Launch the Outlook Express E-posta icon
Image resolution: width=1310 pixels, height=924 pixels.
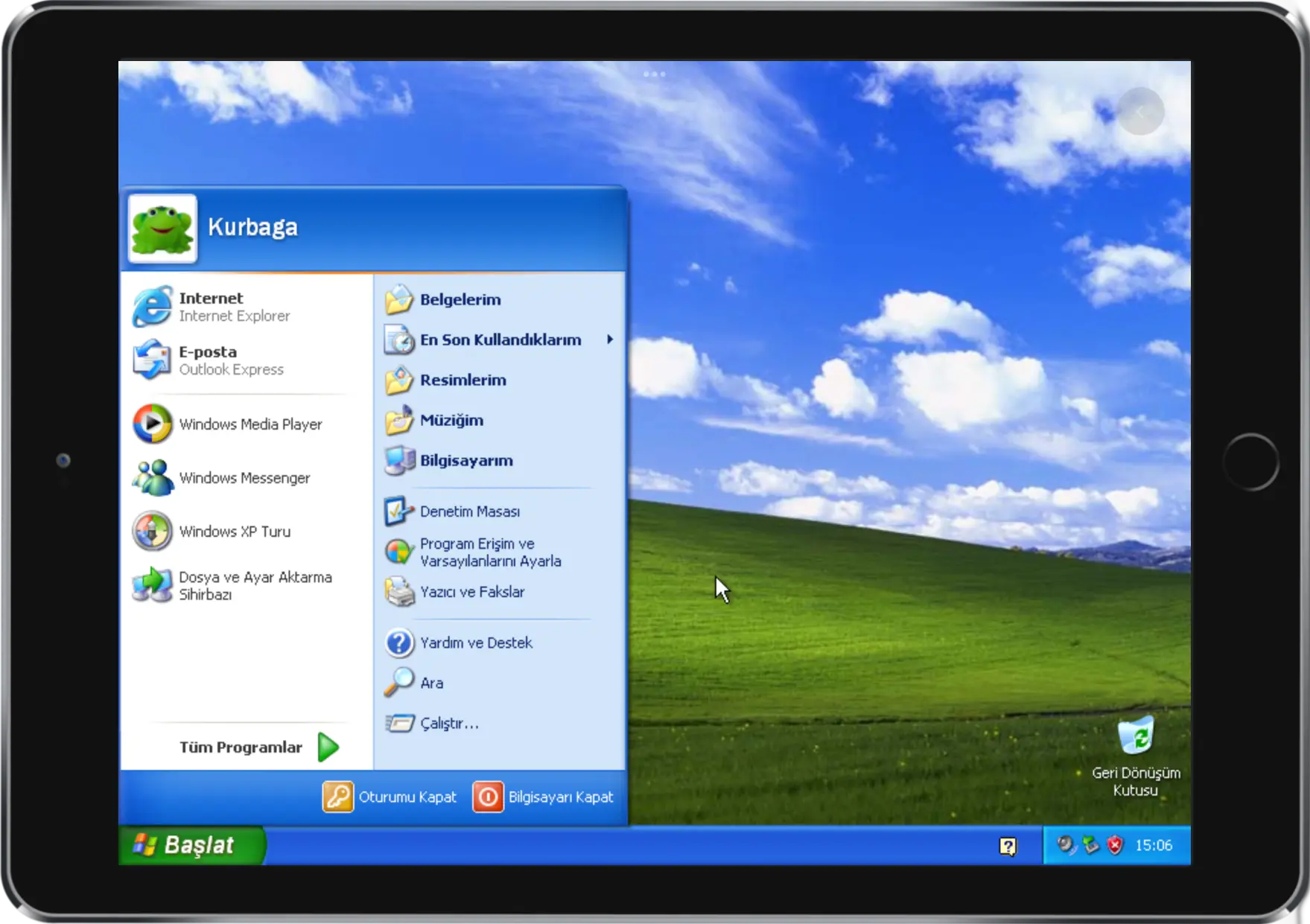click(x=152, y=360)
